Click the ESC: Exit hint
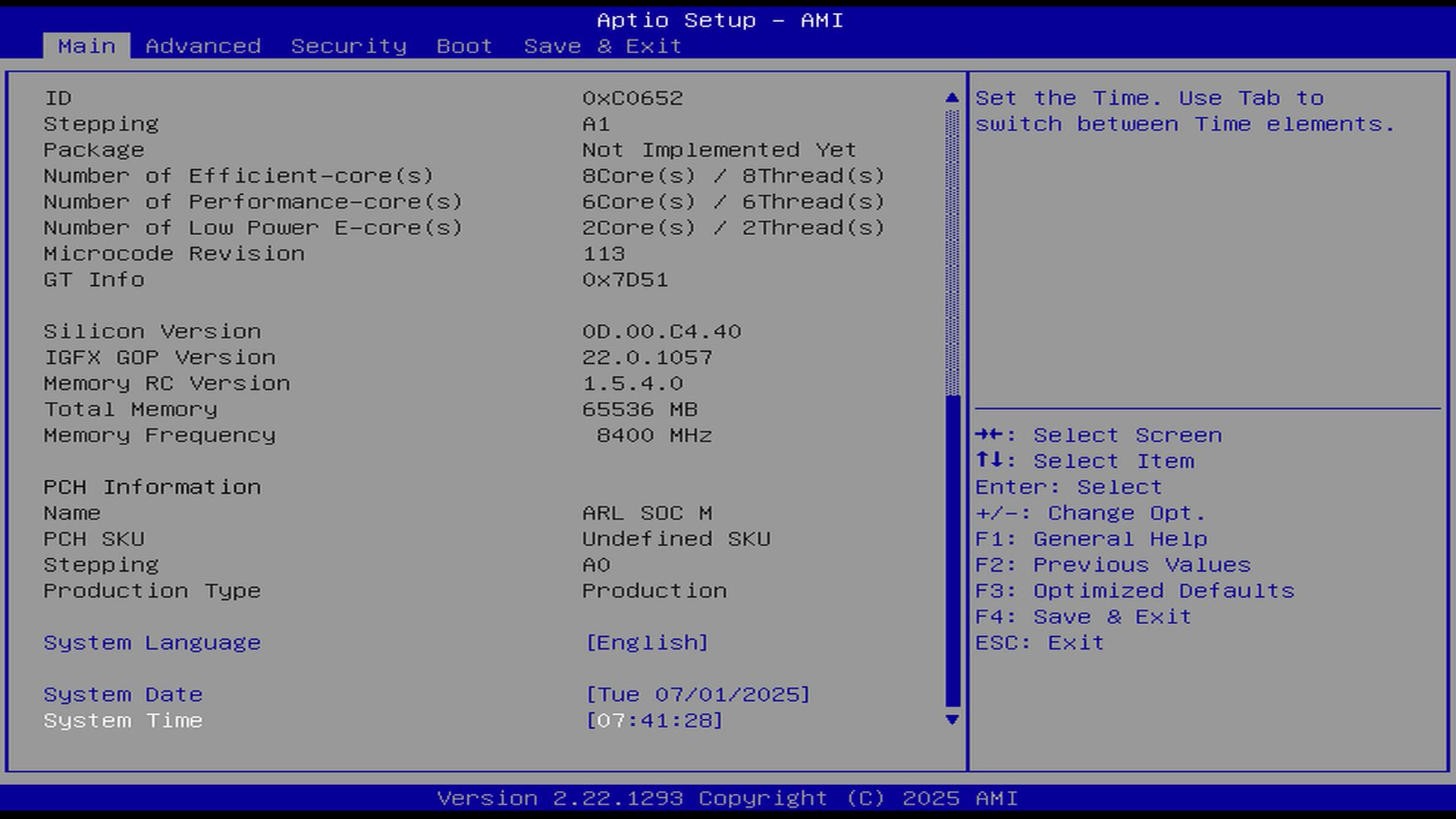The image size is (1456, 819). click(x=1039, y=642)
